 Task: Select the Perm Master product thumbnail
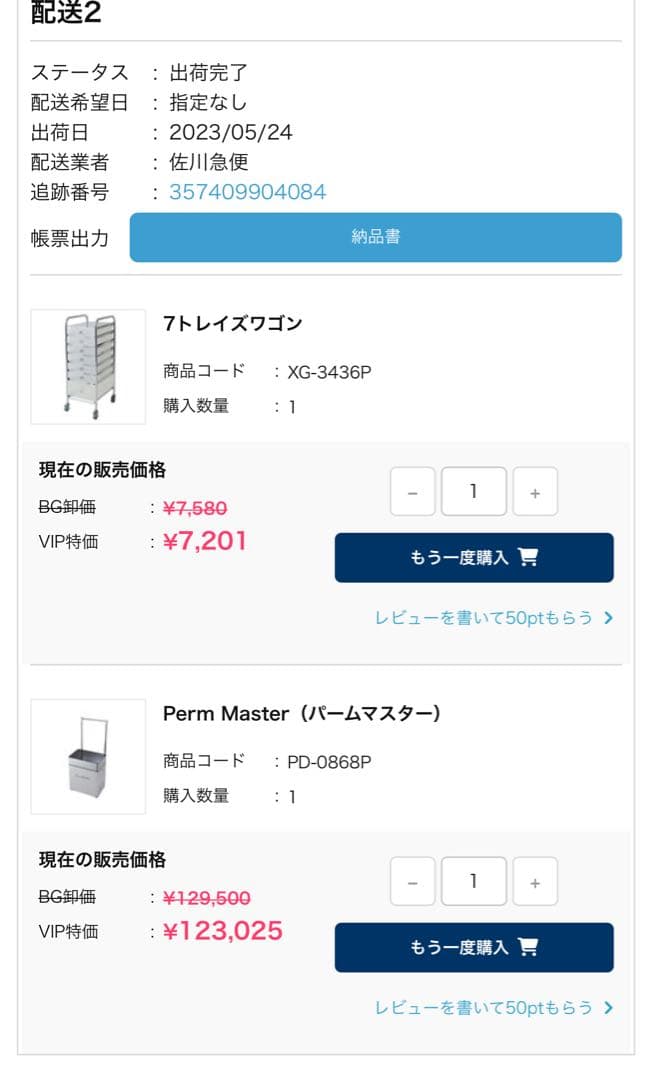pos(88,756)
